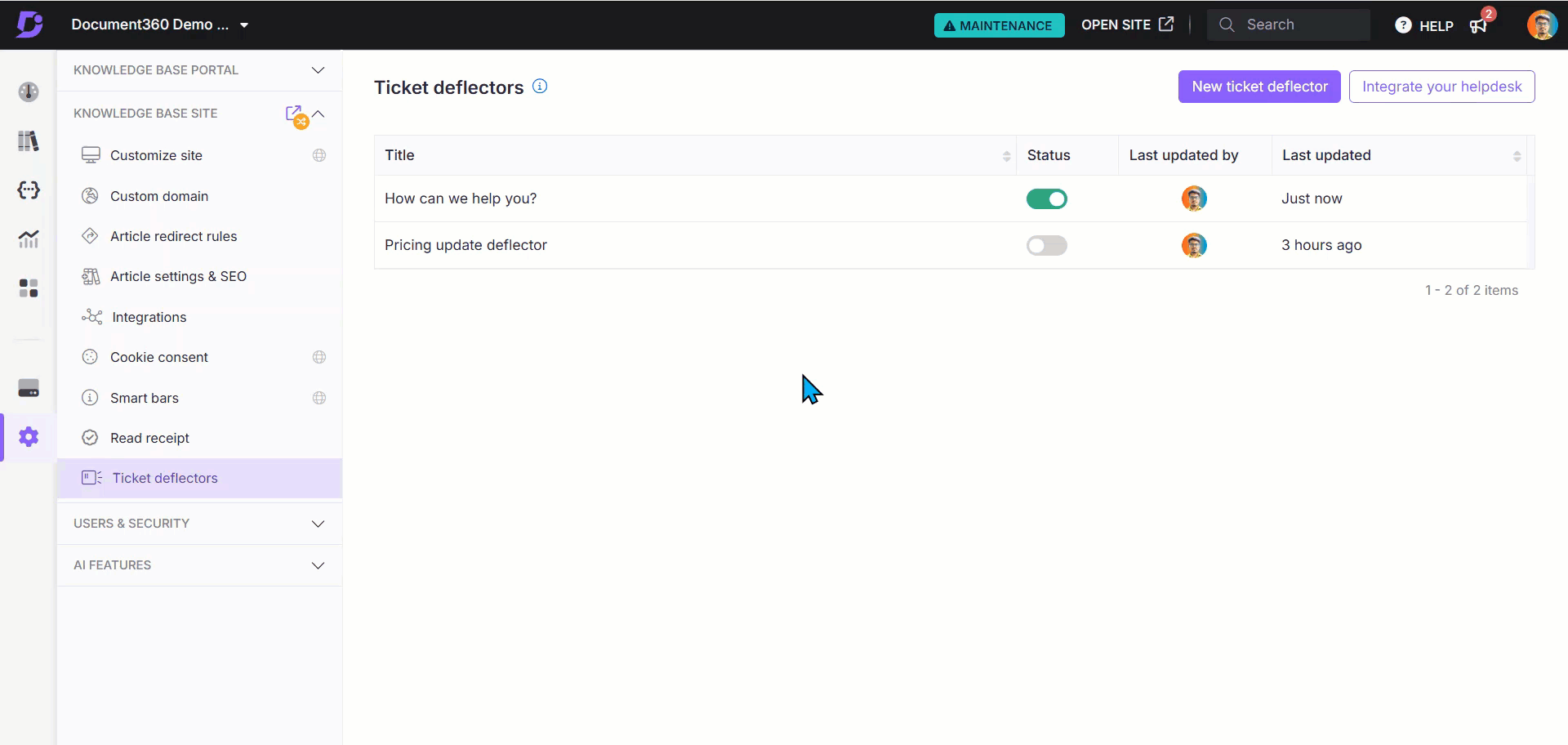Click the globe icon next to Smart bars
Viewport: 1568px width, 745px height.
(x=319, y=398)
